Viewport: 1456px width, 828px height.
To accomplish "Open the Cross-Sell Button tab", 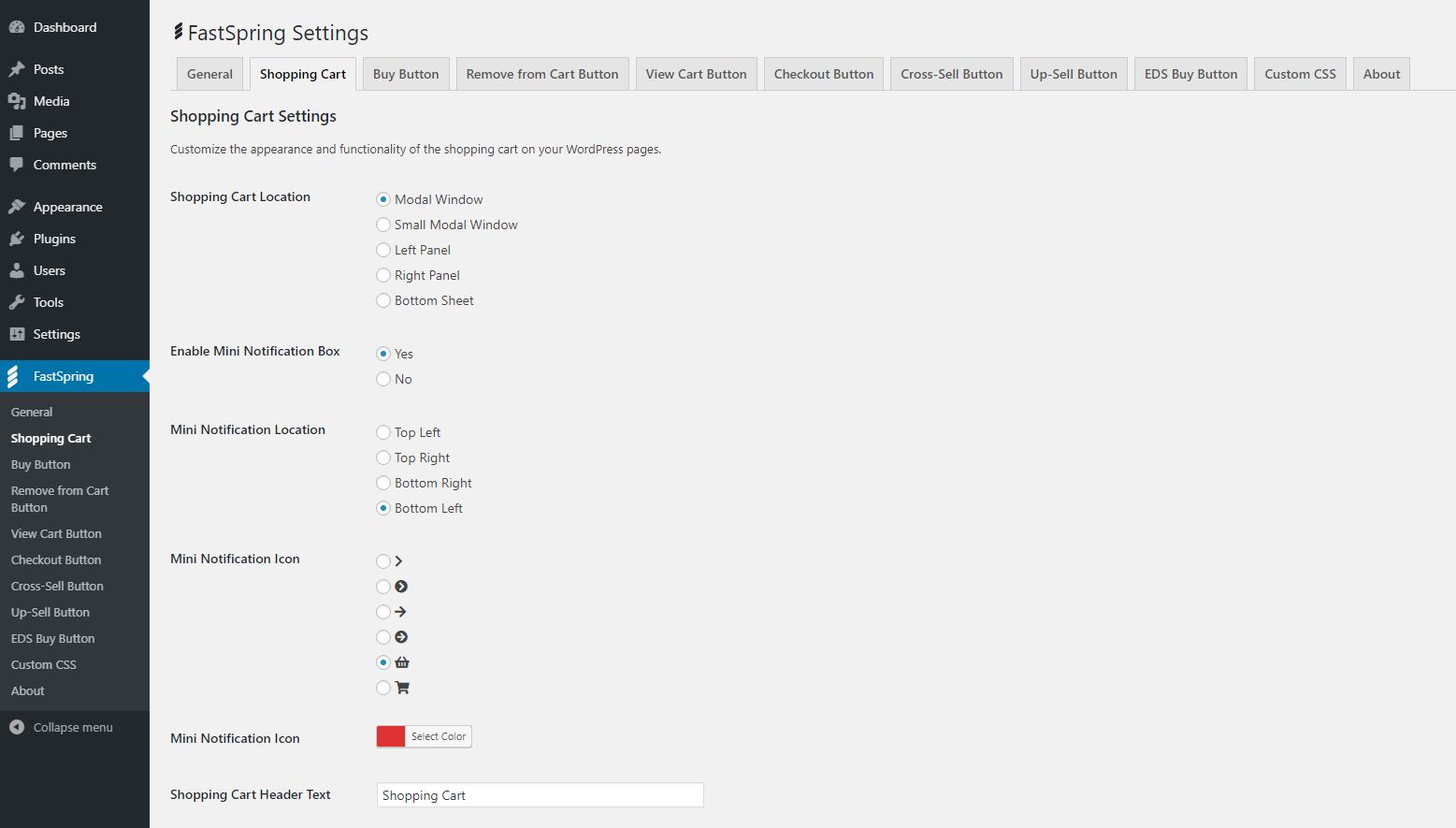I will coord(952,74).
